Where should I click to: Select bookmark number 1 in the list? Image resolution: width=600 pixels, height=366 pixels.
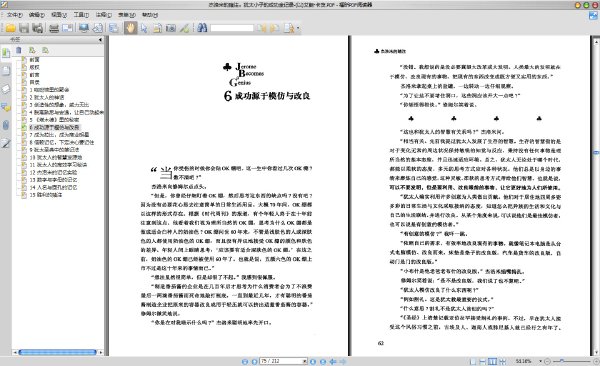(x=49, y=90)
